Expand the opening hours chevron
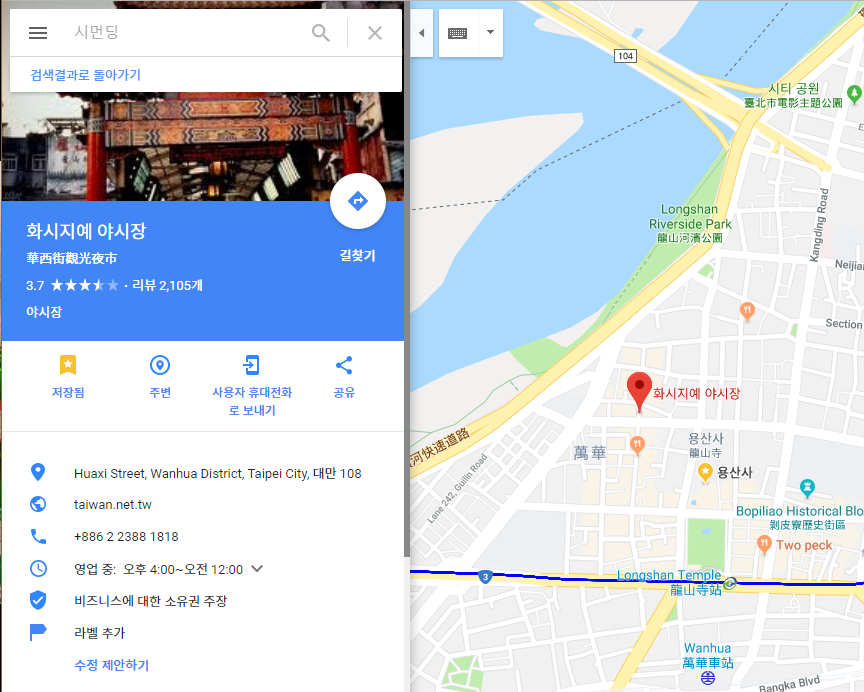 (257, 568)
